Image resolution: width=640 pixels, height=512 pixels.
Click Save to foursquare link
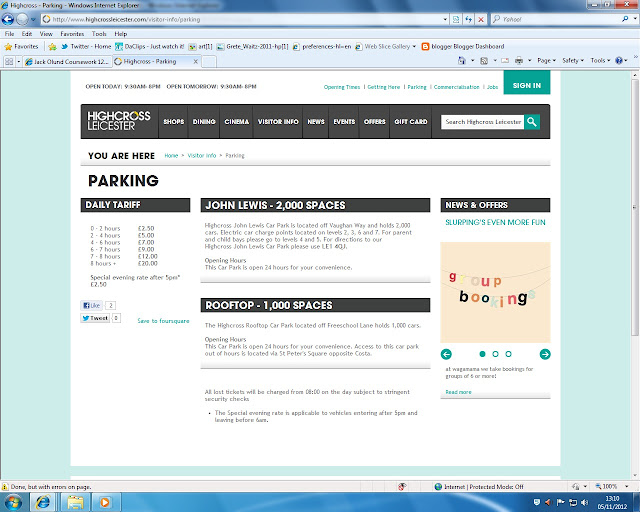(x=163, y=321)
